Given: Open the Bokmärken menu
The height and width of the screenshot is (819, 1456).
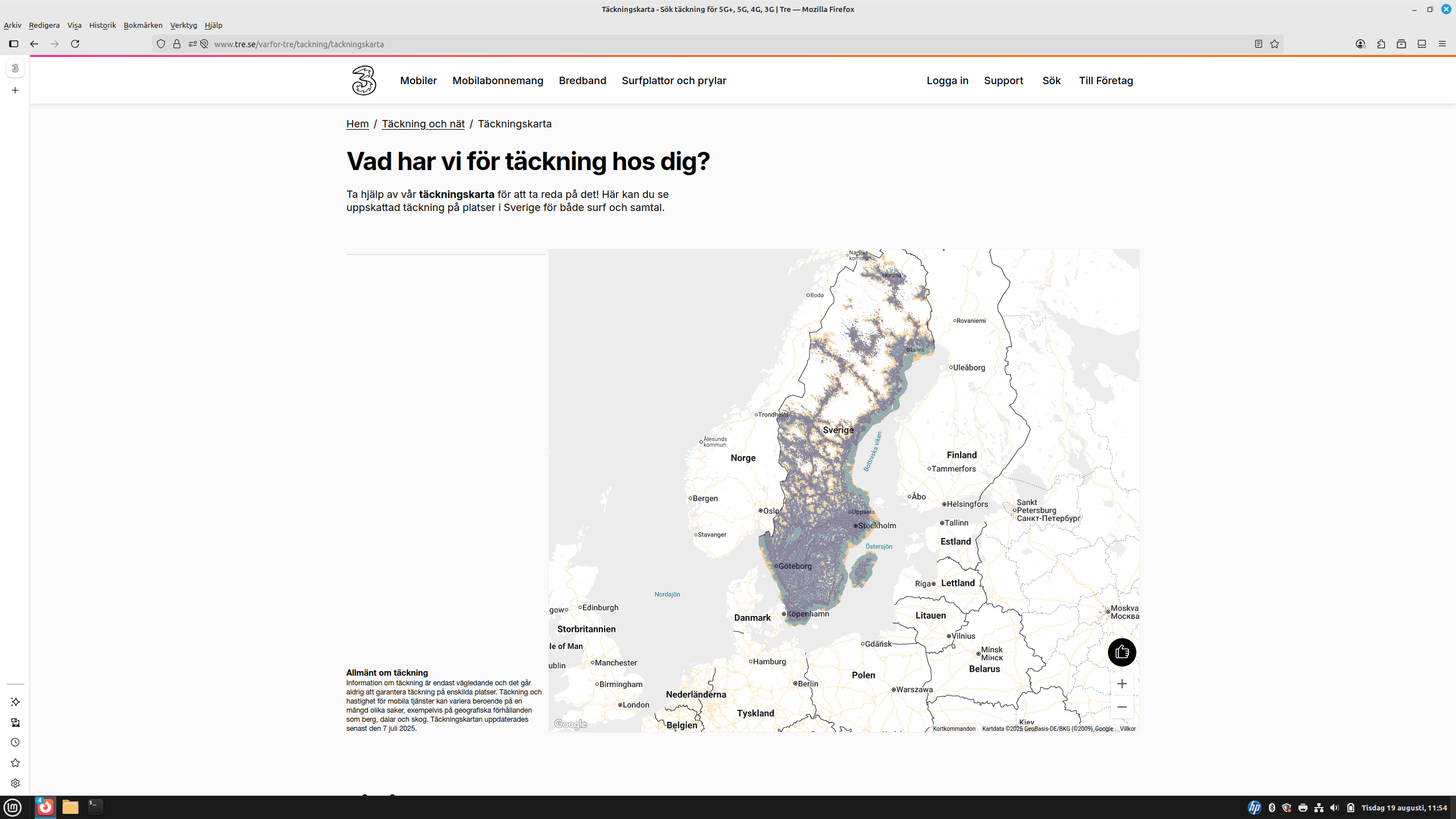Looking at the screenshot, I should click(143, 25).
